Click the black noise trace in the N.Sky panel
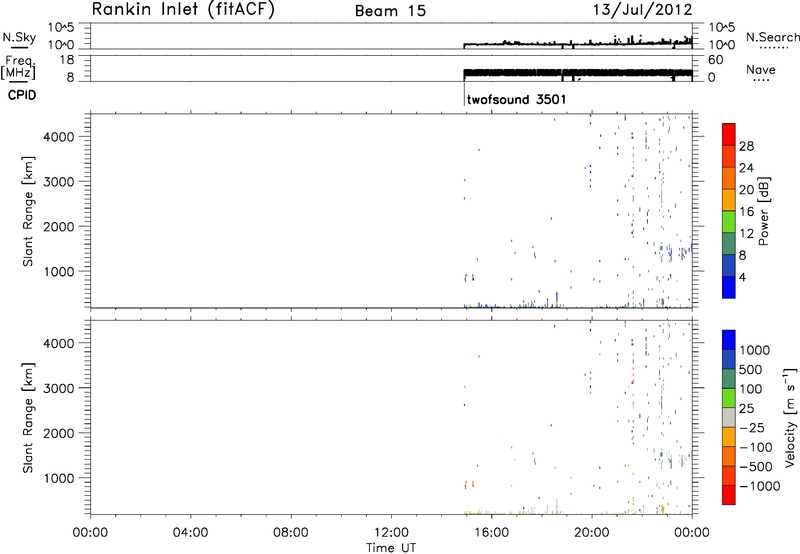Viewport: 800px width, 554px height. click(x=578, y=43)
